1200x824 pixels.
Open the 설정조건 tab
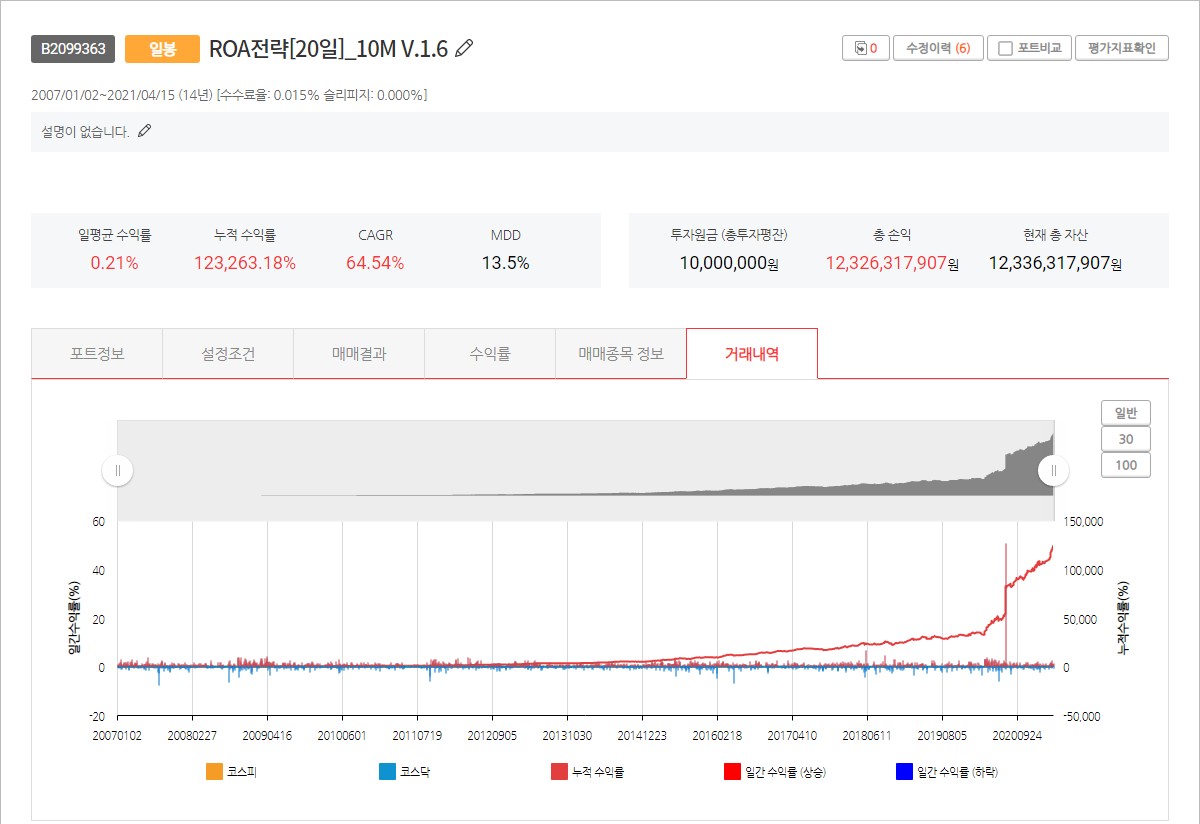point(228,354)
